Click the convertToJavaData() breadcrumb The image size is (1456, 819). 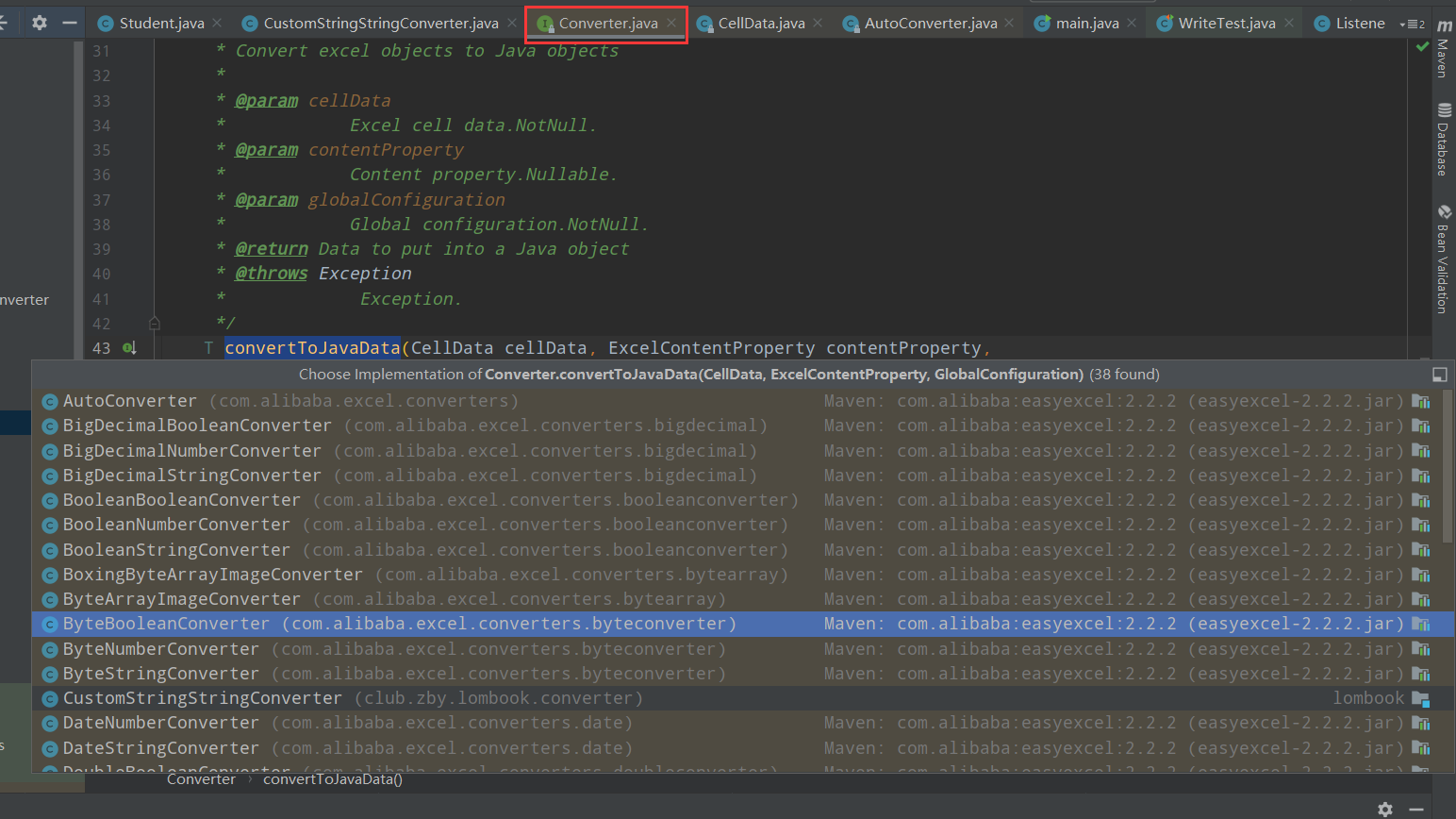coord(333,779)
